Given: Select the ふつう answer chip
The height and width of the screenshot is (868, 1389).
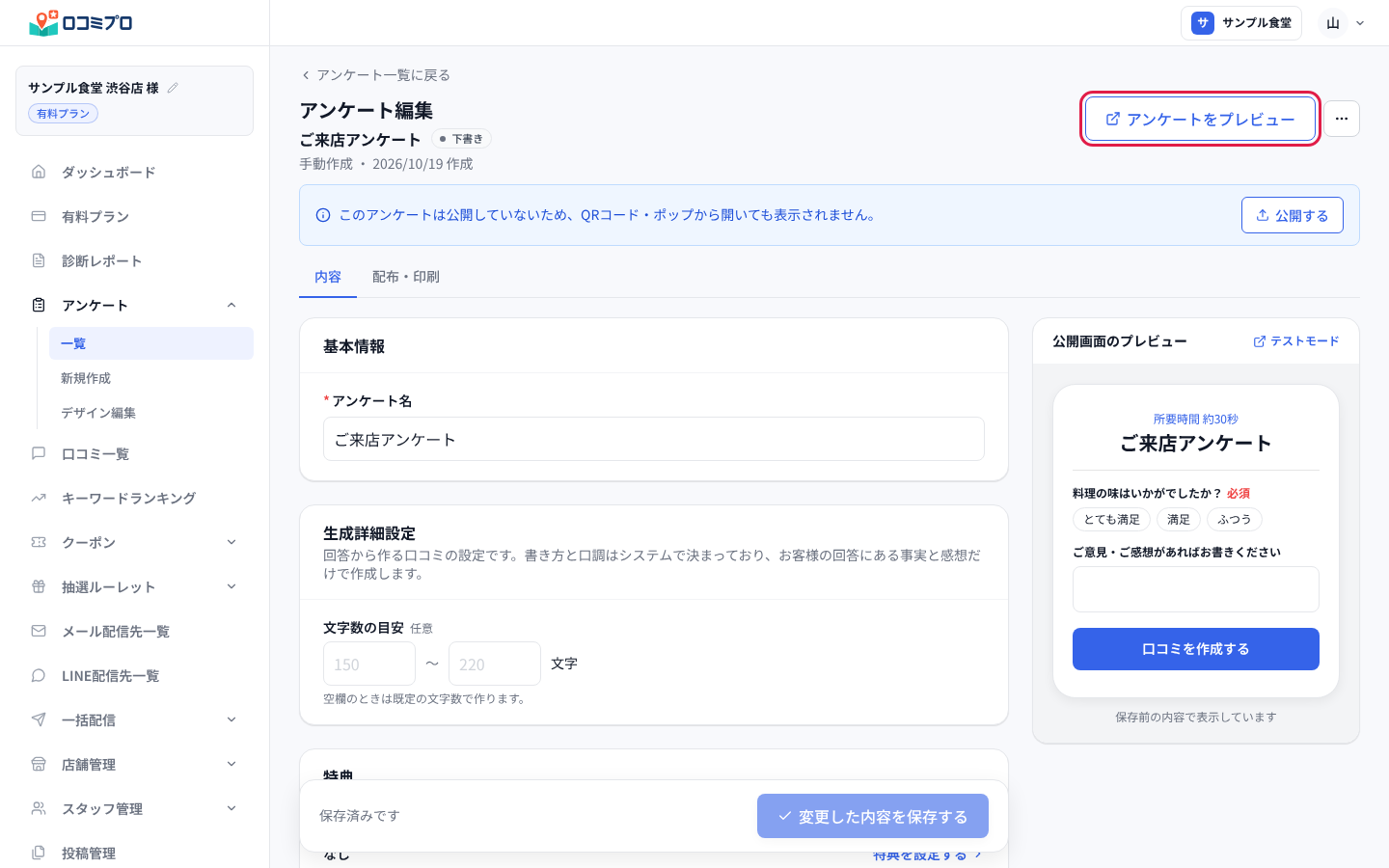Looking at the screenshot, I should (x=1235, y=520).
